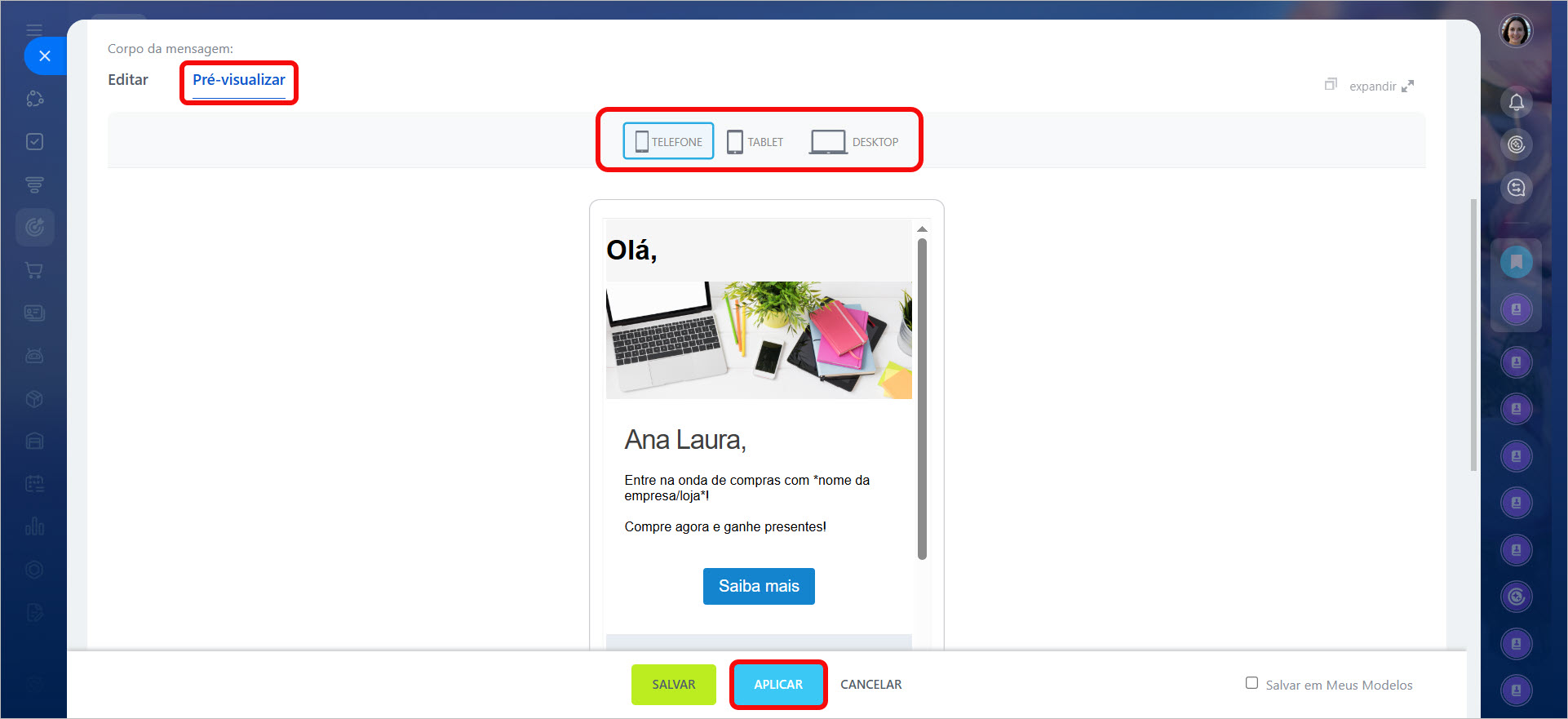Click the Compre agora e ganhe presentes! text
The image size is (1568, 719).
click(725, 527)
